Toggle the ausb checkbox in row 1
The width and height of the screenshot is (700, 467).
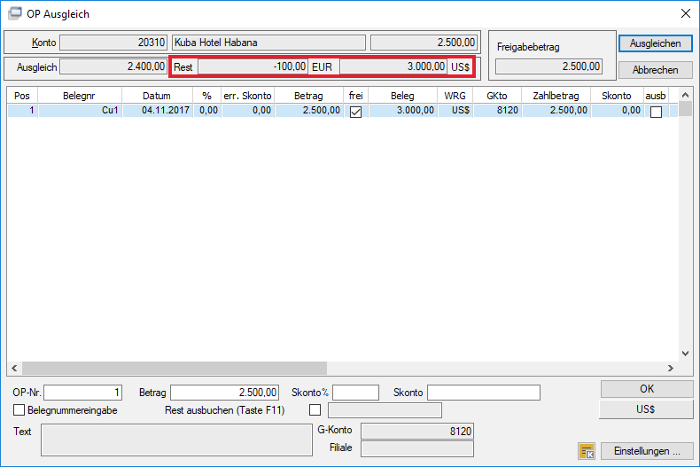coord(656,112)
